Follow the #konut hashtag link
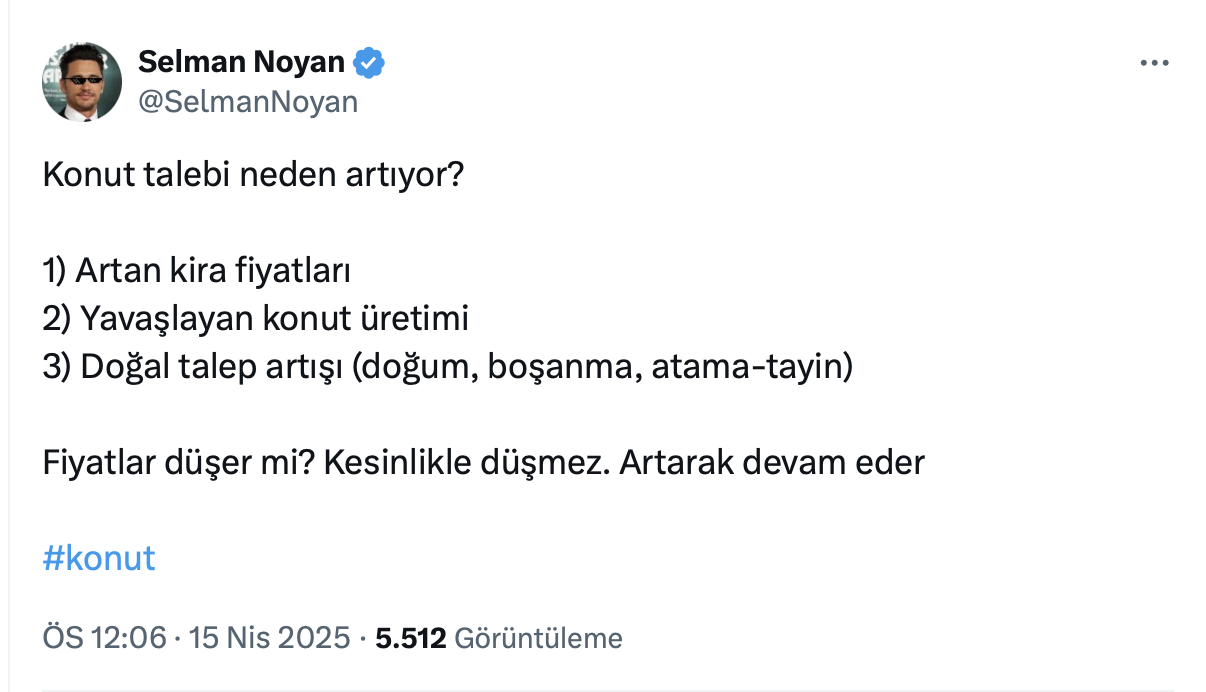The height and width of the screenshot is (692, 1206). [x=99, y=557]
